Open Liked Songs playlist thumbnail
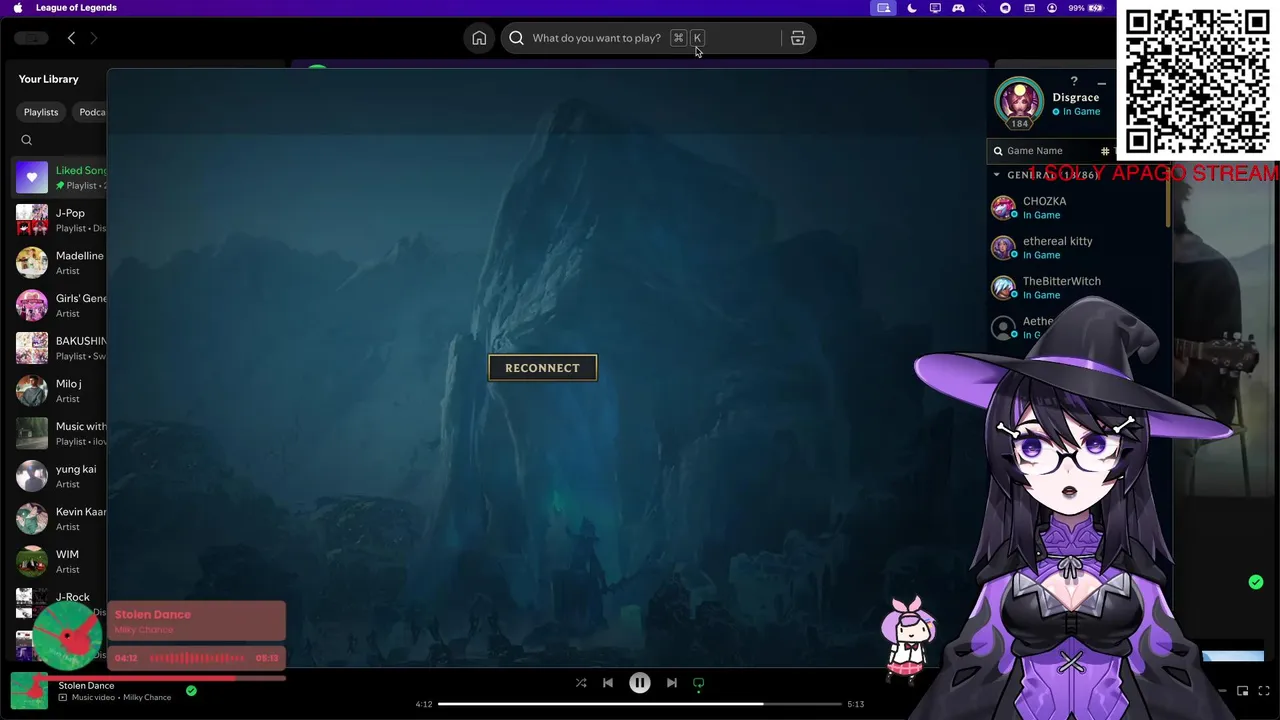The height and width of the screenshot is (720, 1280). coord(32,177)
